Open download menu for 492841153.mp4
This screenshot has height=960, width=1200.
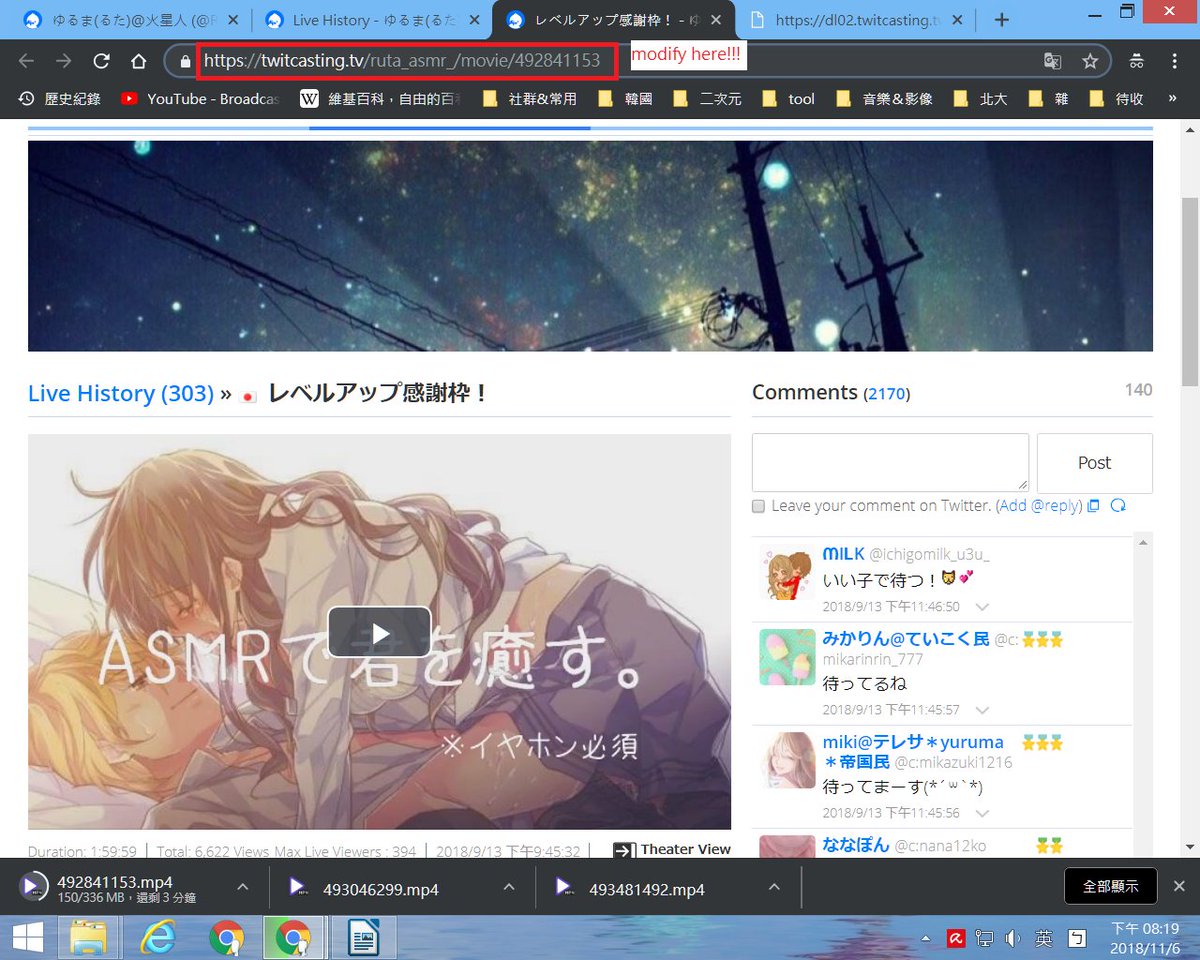[x=243, y=887]
